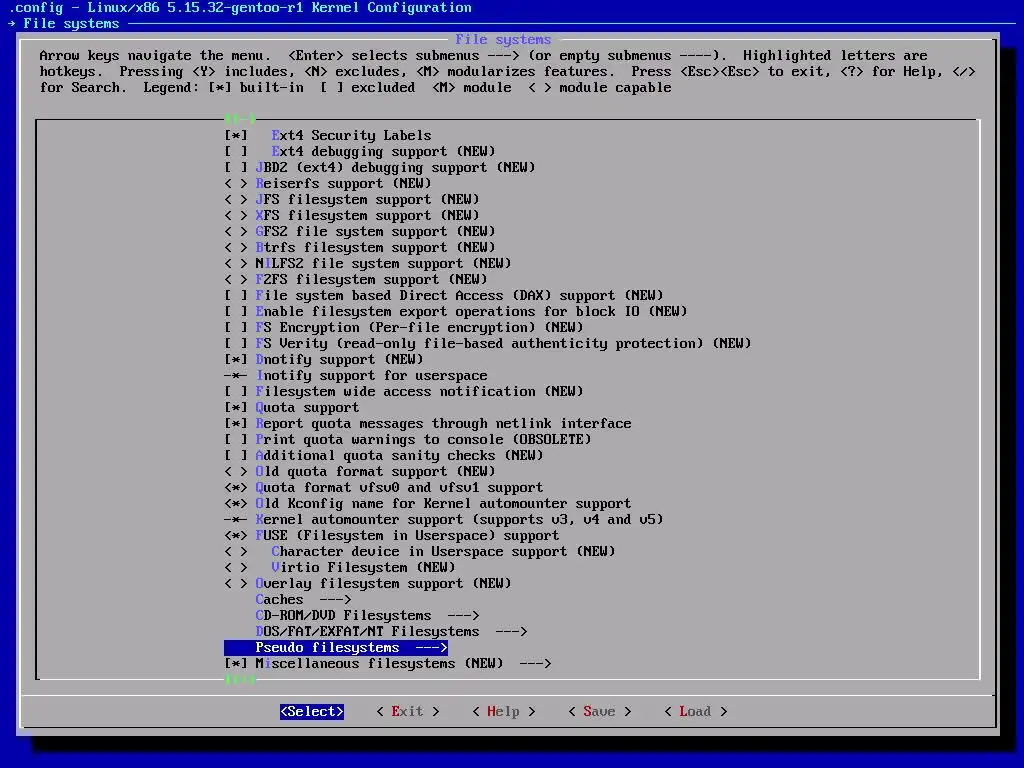
Task: Select Btrfs filesystem support entry
Action: 360,248
